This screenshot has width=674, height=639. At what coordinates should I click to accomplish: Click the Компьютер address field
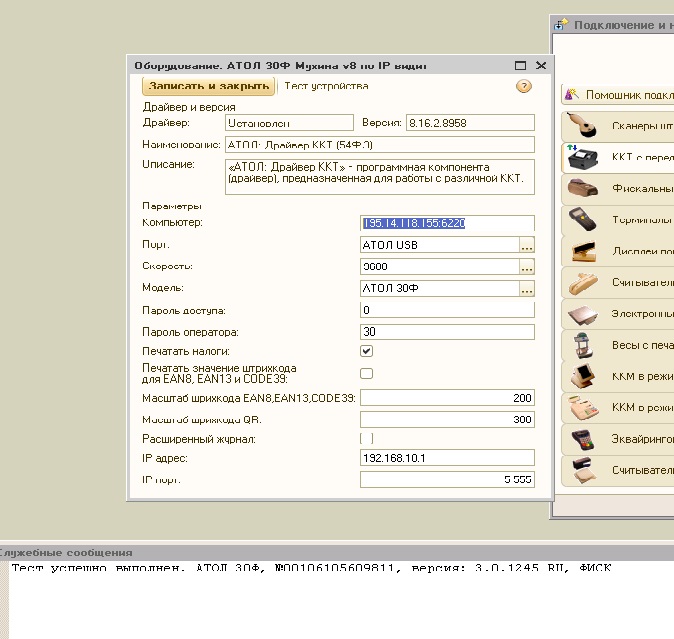tap(446, 223)
